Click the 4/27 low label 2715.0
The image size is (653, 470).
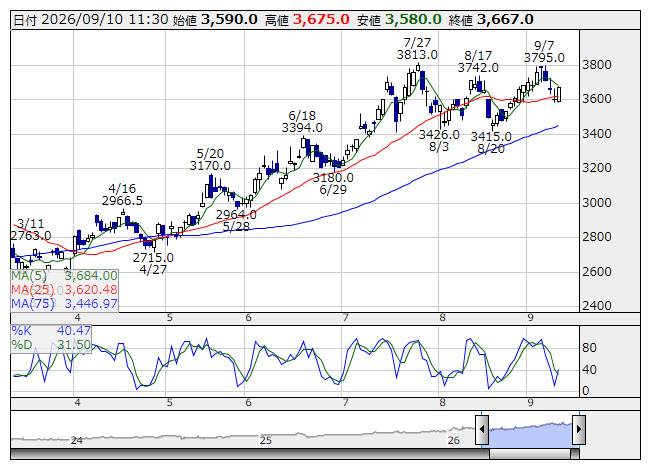tap(153, 258)
